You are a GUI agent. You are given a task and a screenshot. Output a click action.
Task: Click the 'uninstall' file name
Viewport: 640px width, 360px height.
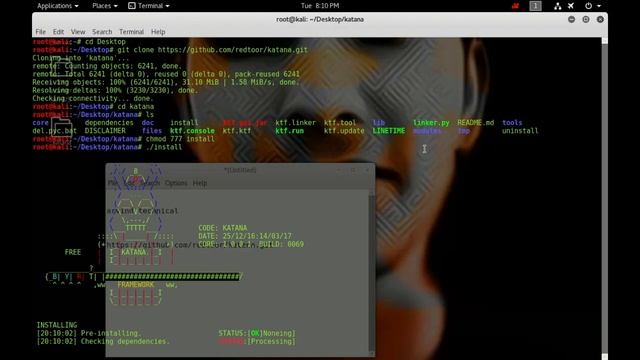click(520, 131)
